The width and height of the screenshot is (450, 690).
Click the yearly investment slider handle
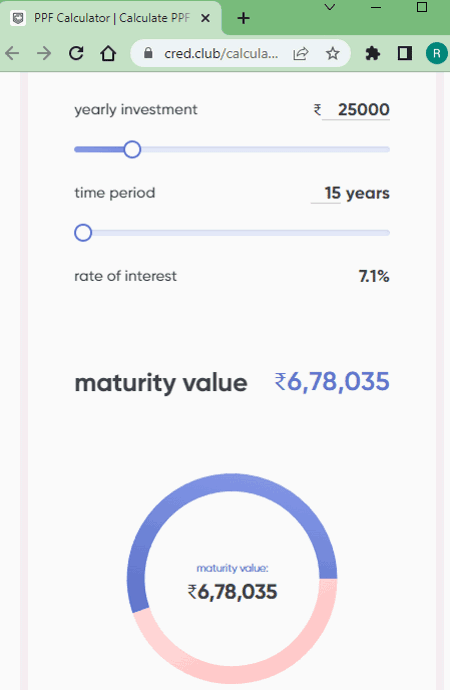click(x=132, y=150)
